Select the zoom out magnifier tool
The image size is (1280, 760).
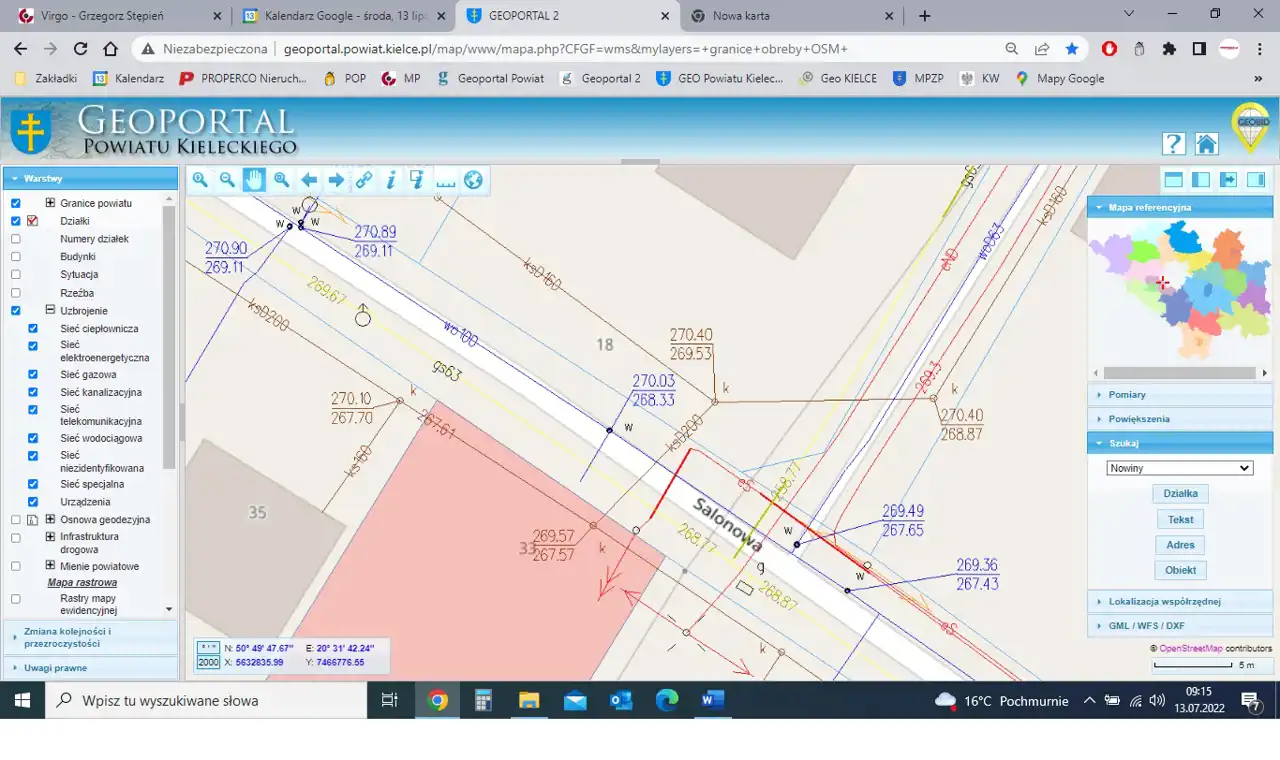tap(227, 180)
